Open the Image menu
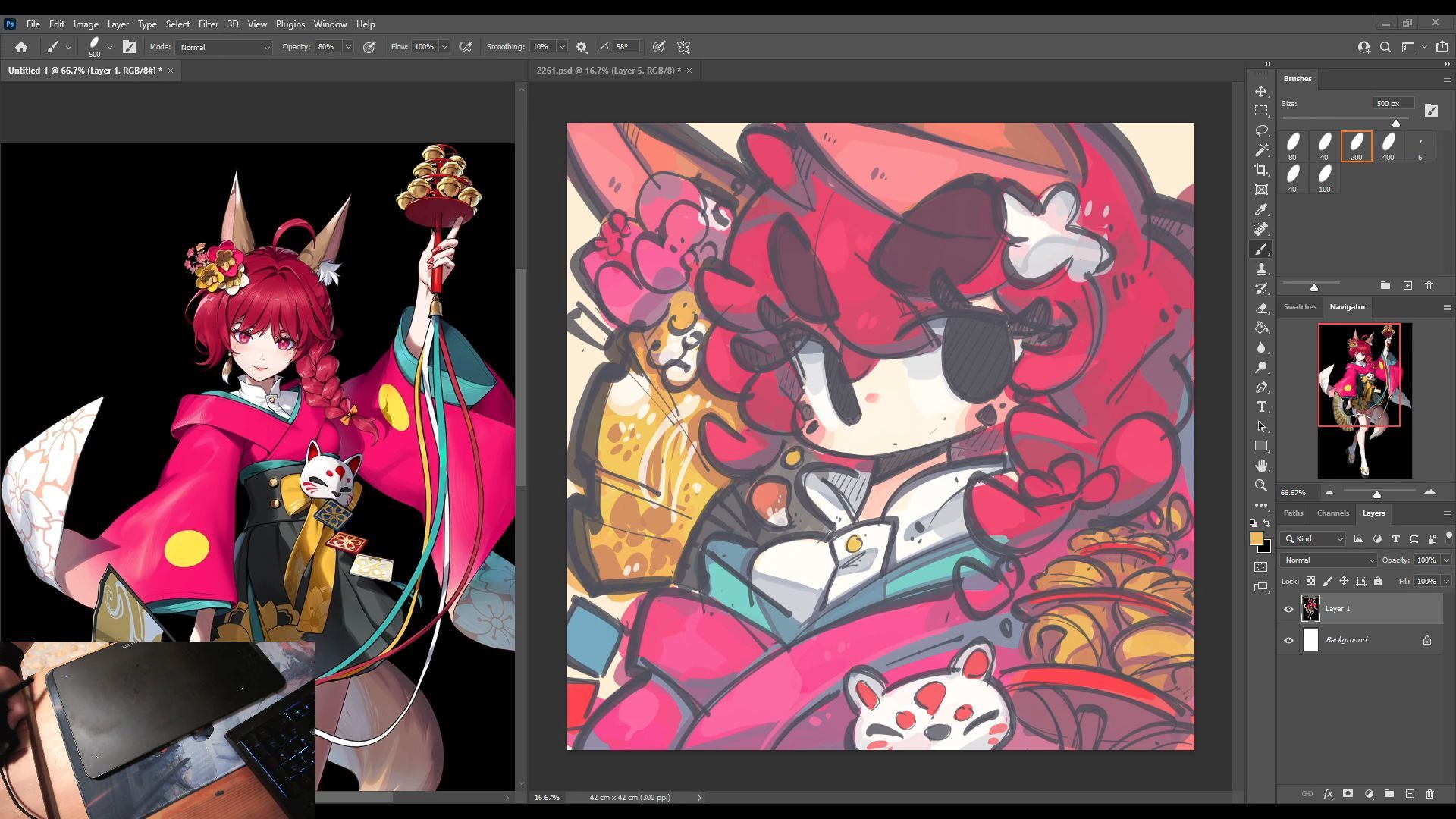The width and height of the screenshot is (1456, 819). (x=86, y=24)
